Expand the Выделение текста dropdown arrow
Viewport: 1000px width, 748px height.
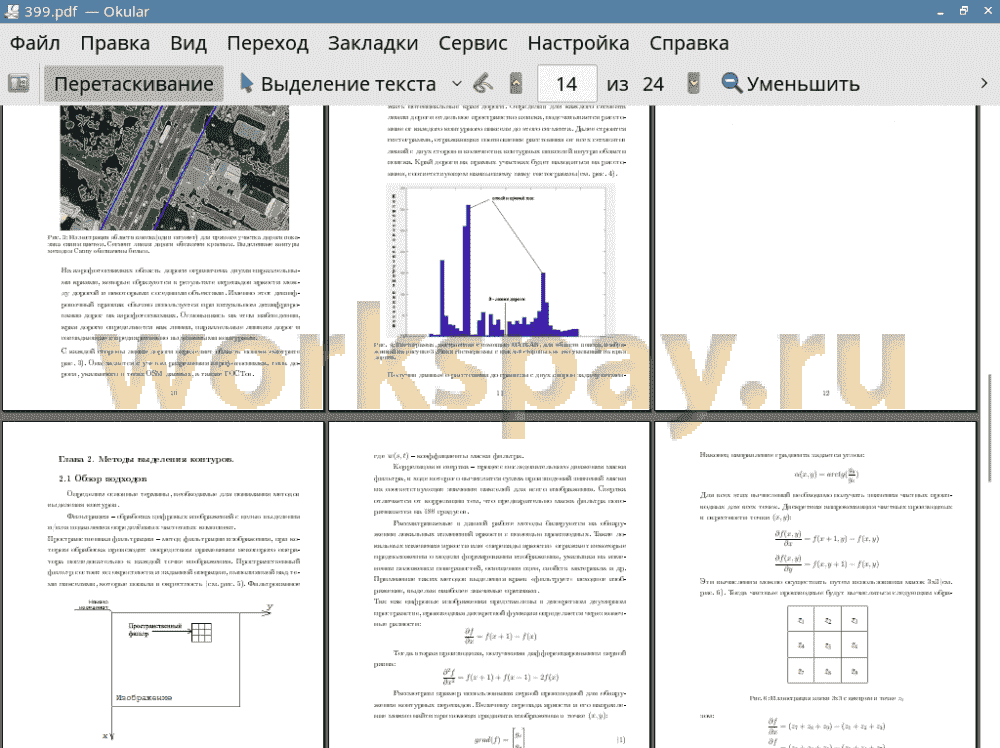[x=457, y=84]
